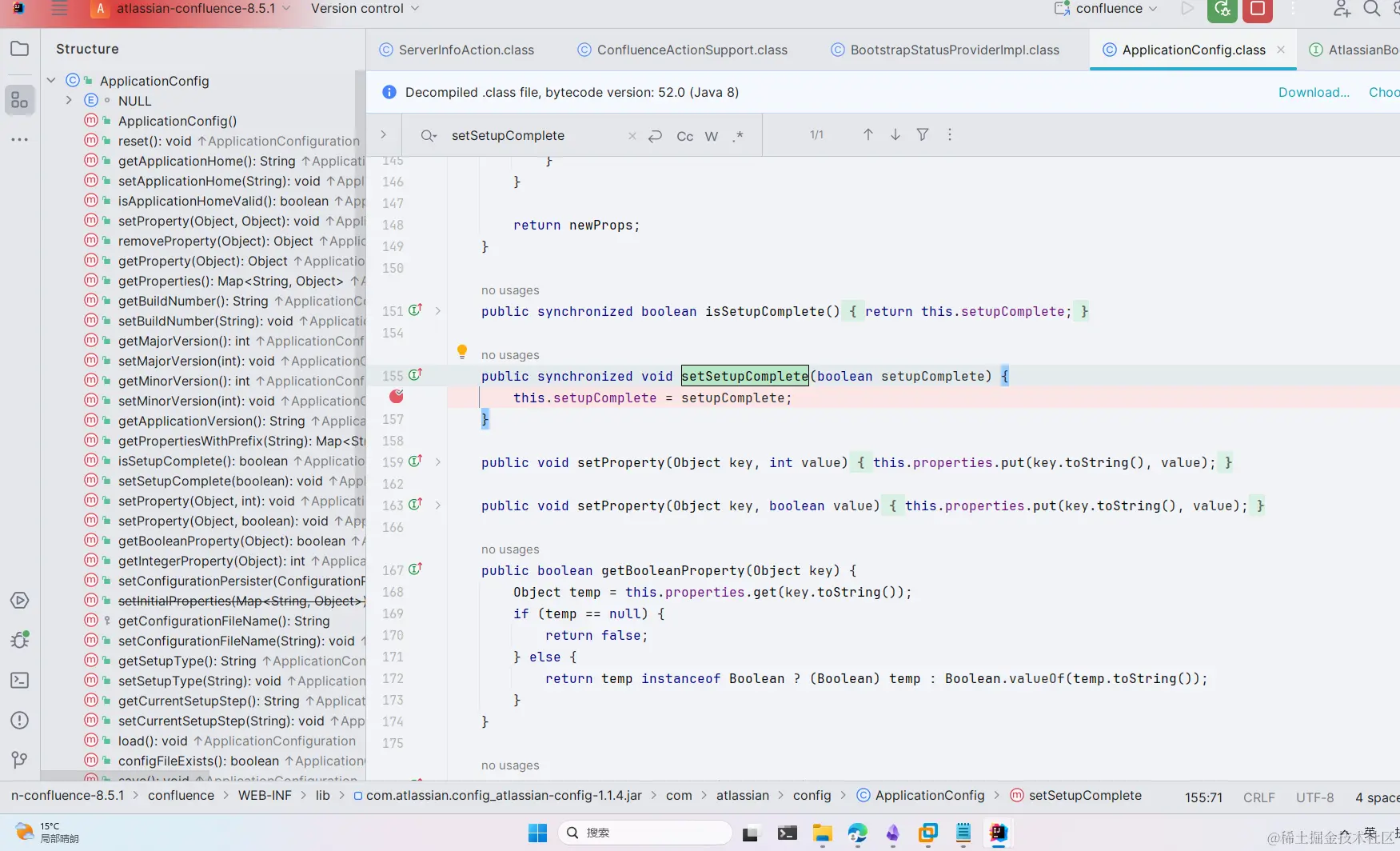Open the Terminal tool window

(20, 680)
